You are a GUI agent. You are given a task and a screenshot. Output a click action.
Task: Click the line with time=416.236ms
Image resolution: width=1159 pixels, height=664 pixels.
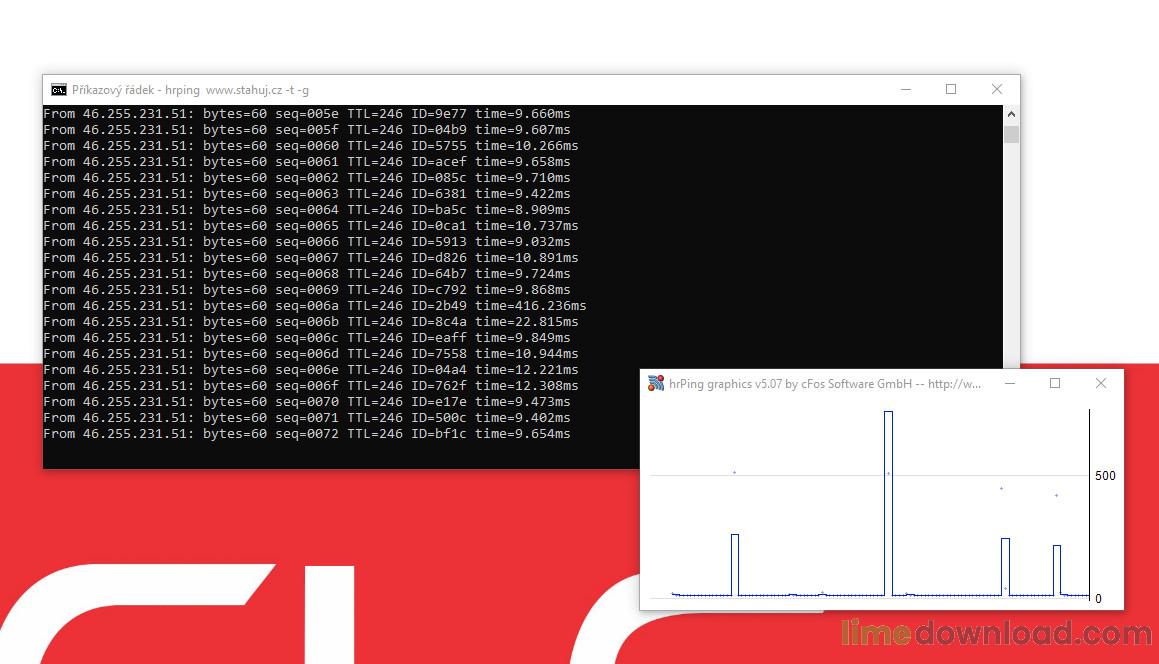(x=314, y=305)
